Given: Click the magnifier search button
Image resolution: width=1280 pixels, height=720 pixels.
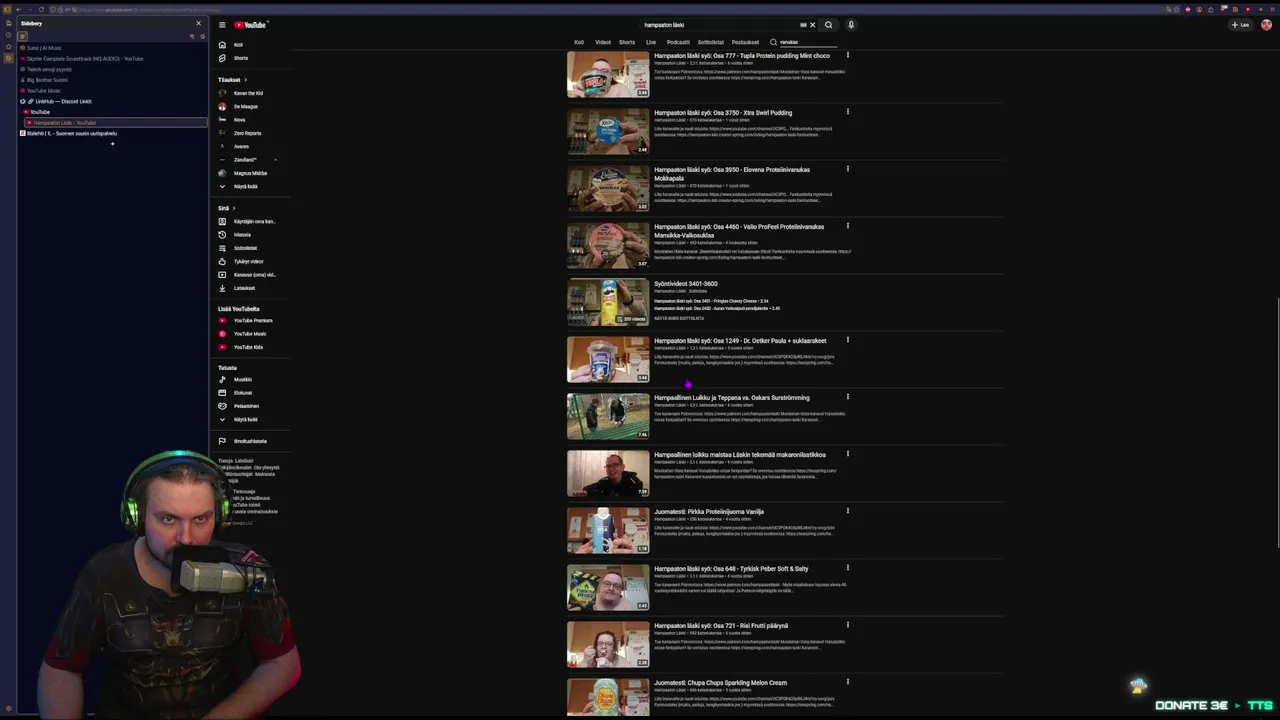Looking at the screenshot, I should (828, 25).
